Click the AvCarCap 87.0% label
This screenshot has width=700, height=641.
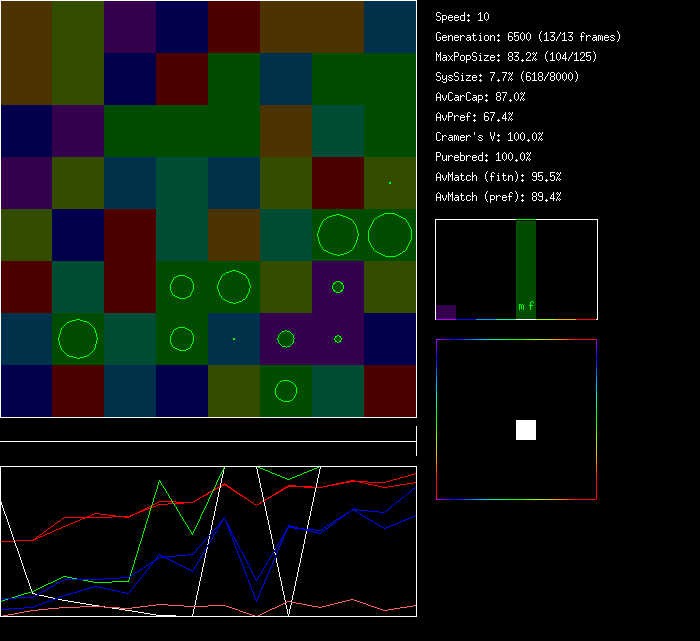click(x=480, y=97)
